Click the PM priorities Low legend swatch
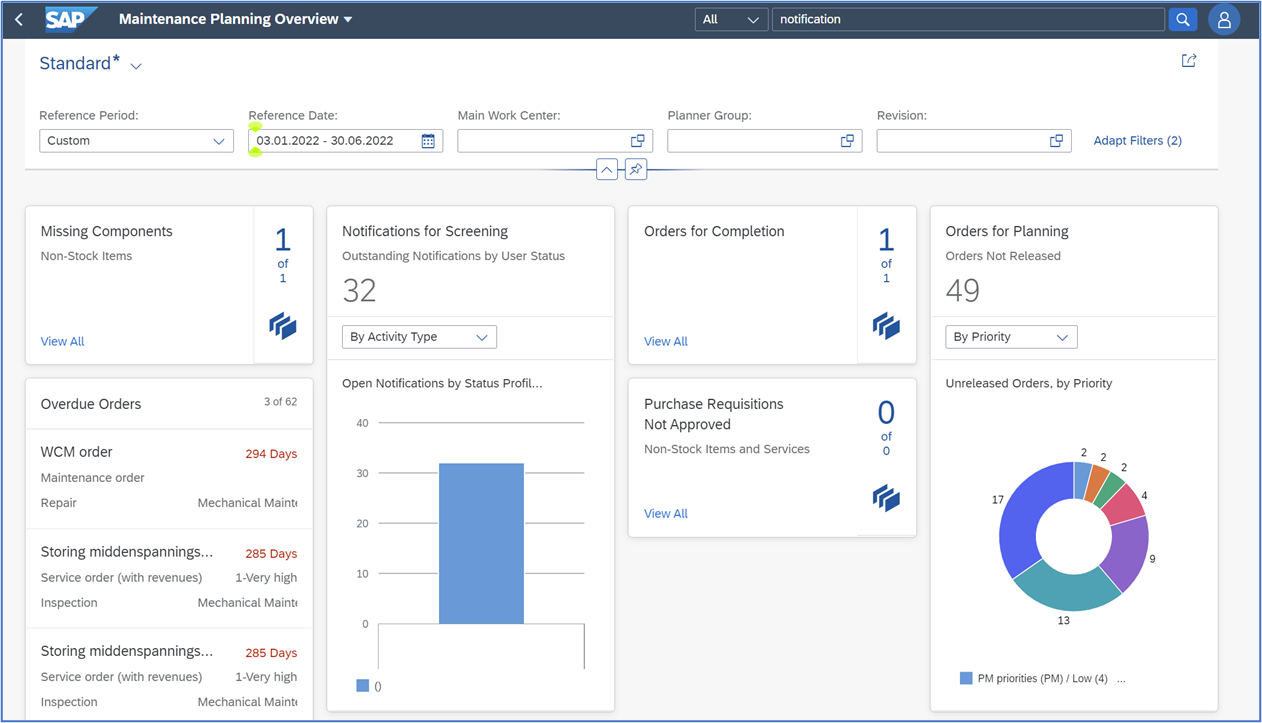 965,678
